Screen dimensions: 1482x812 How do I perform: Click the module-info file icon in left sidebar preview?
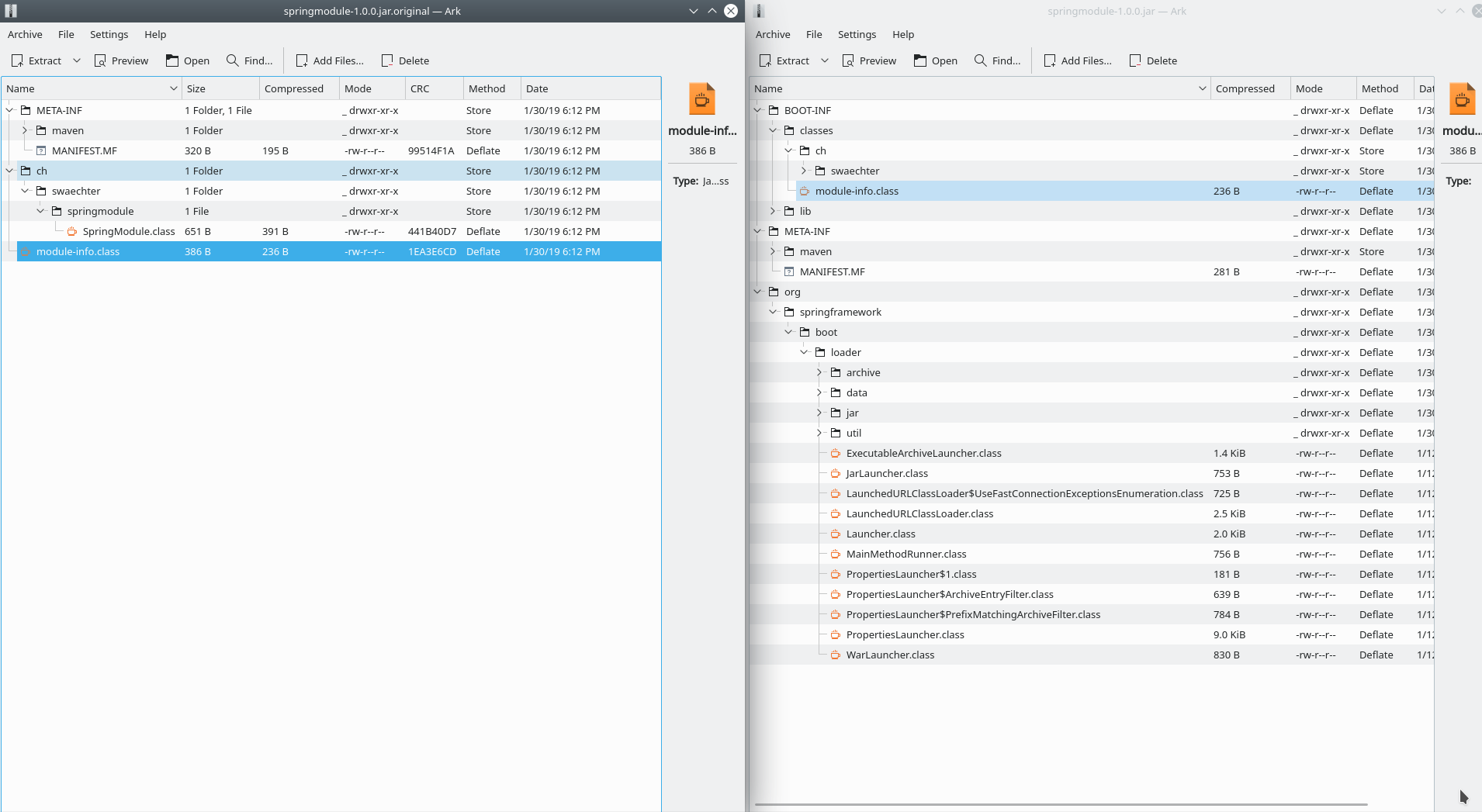coord(702,98)
